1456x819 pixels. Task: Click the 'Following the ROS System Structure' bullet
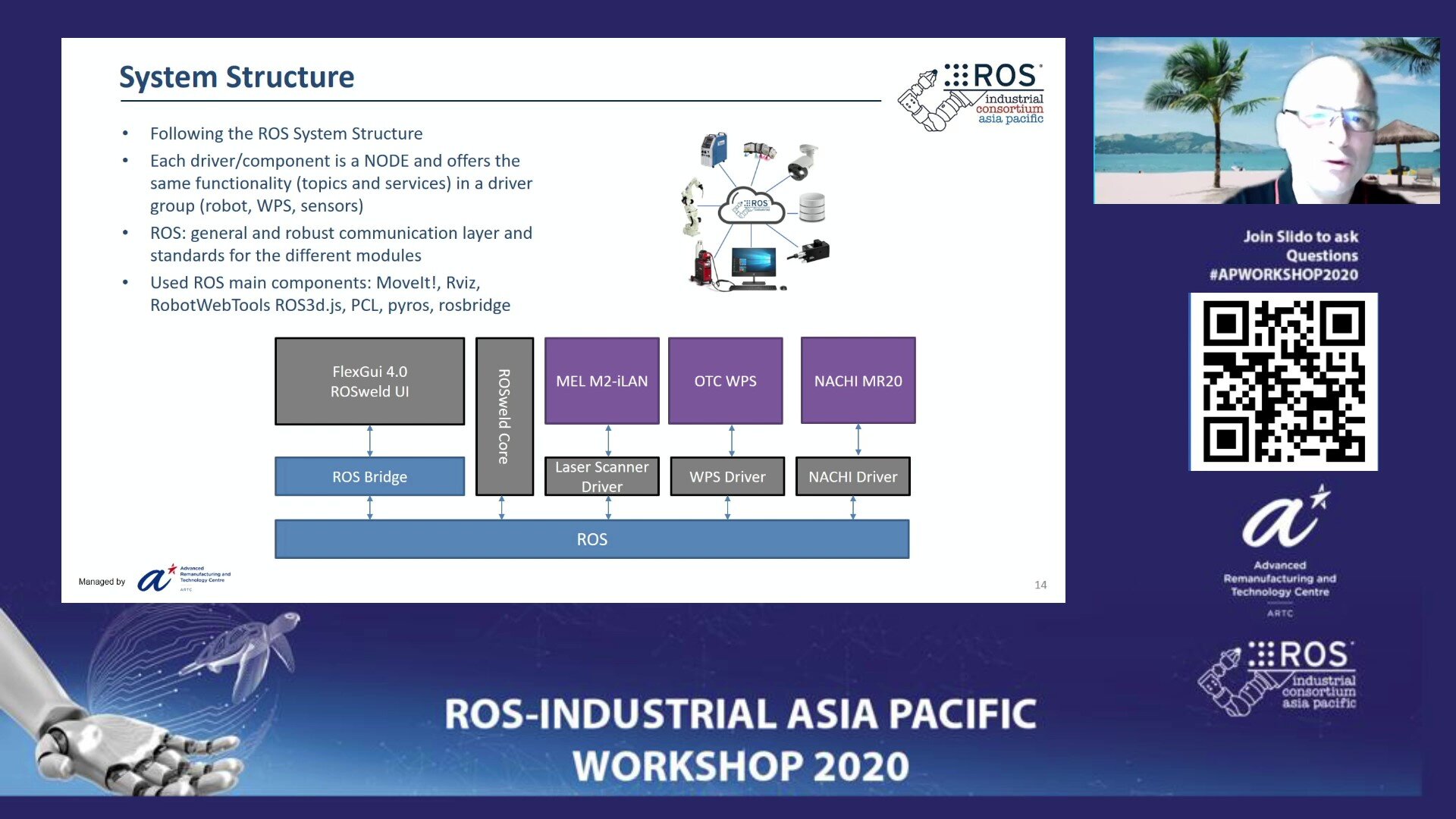coord(287,133)
